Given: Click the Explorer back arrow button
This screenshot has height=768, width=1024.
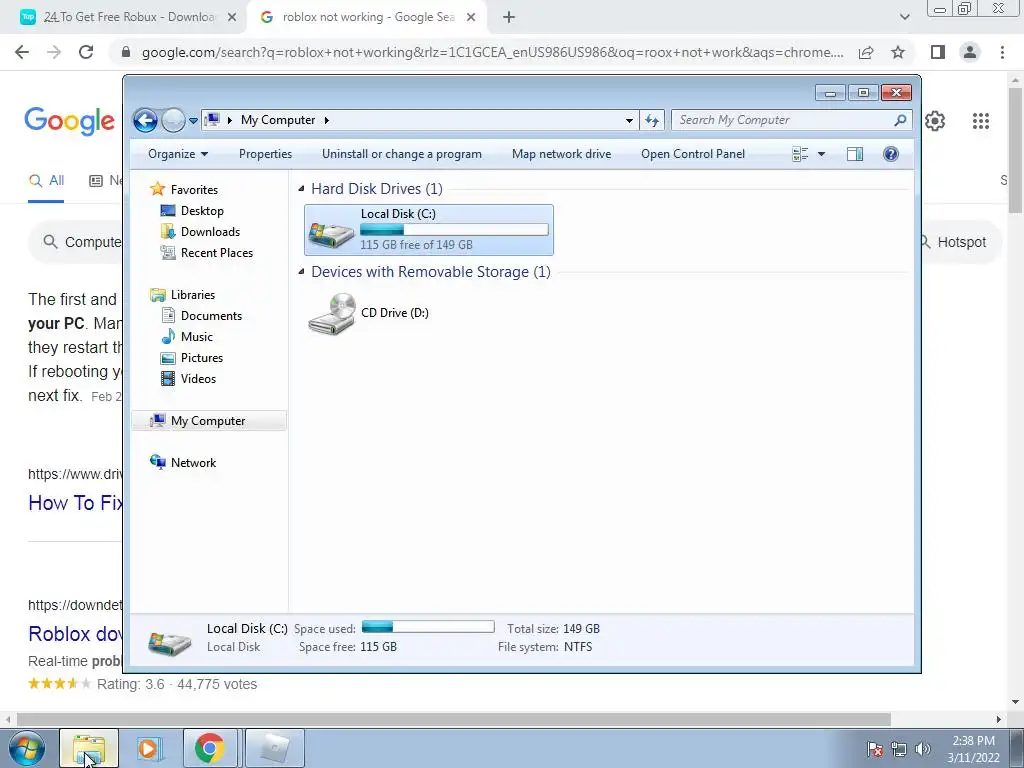Looking at the screenshot, I should click(145, 120).
